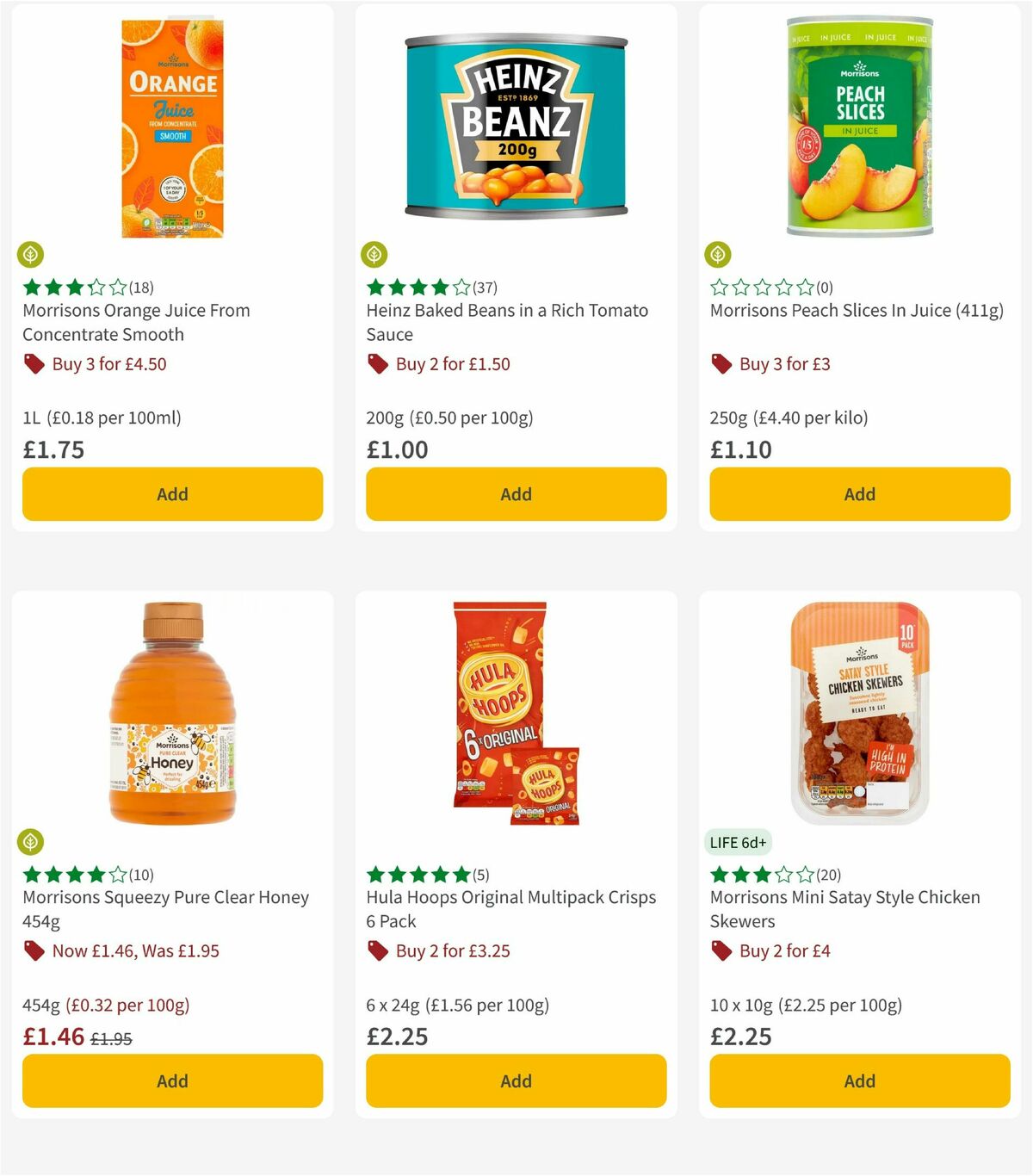Add Morrisons Peach Slices to basket
1033x1176 pixels.
click(858, 494)
